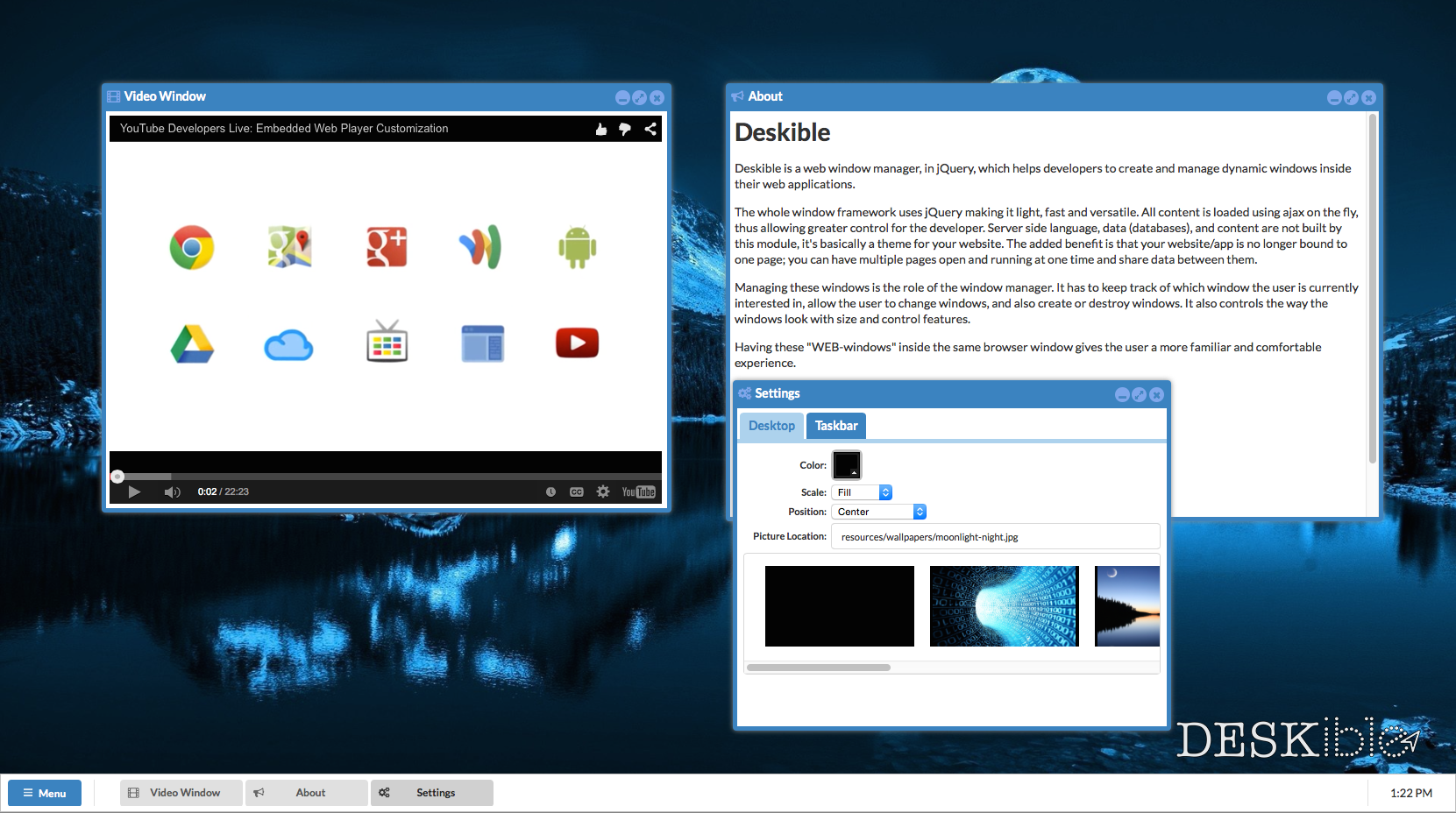The image size is (1456, 813).
Task: Mute the video audio
Action: tap(172, 491)
